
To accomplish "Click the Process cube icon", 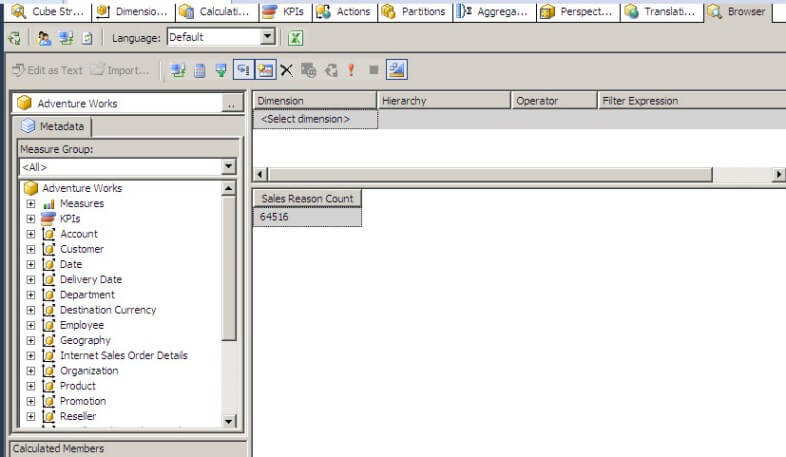I will [x=15, y=38].
